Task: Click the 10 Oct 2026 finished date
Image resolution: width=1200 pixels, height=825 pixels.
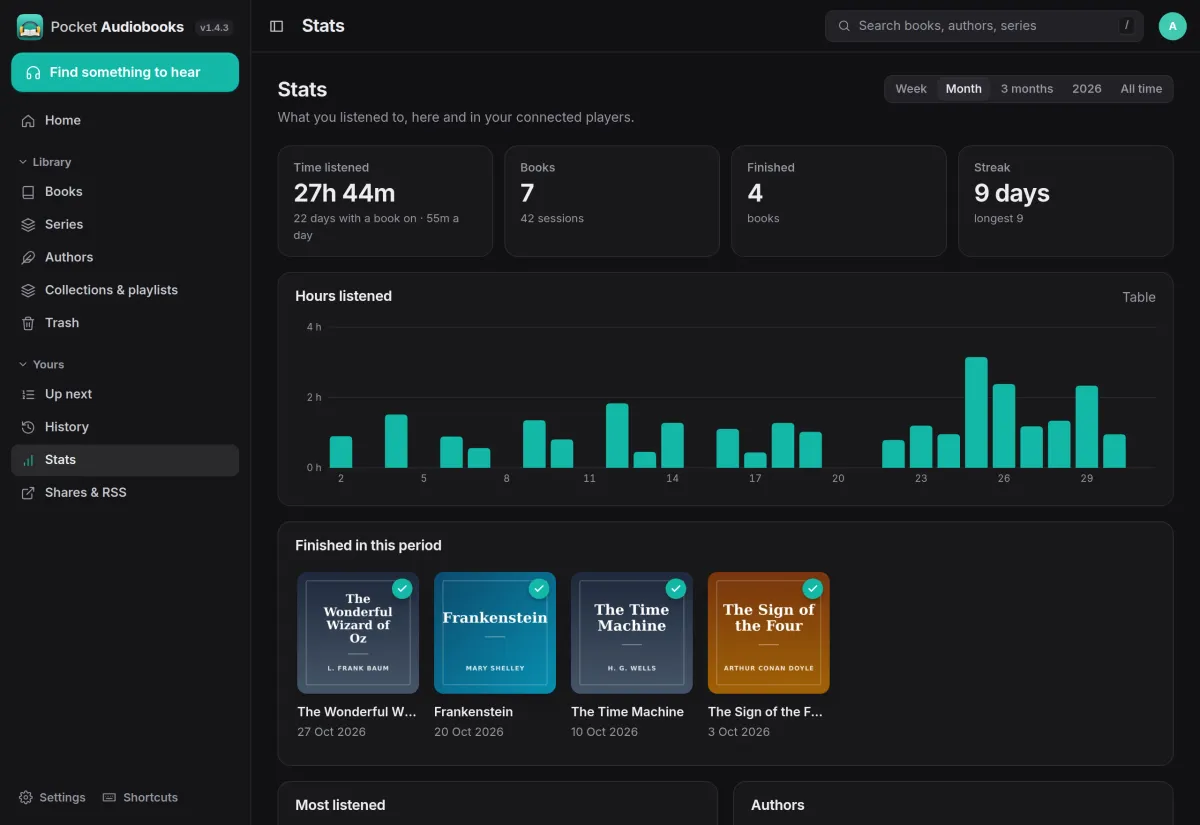Action: point(605,732)
